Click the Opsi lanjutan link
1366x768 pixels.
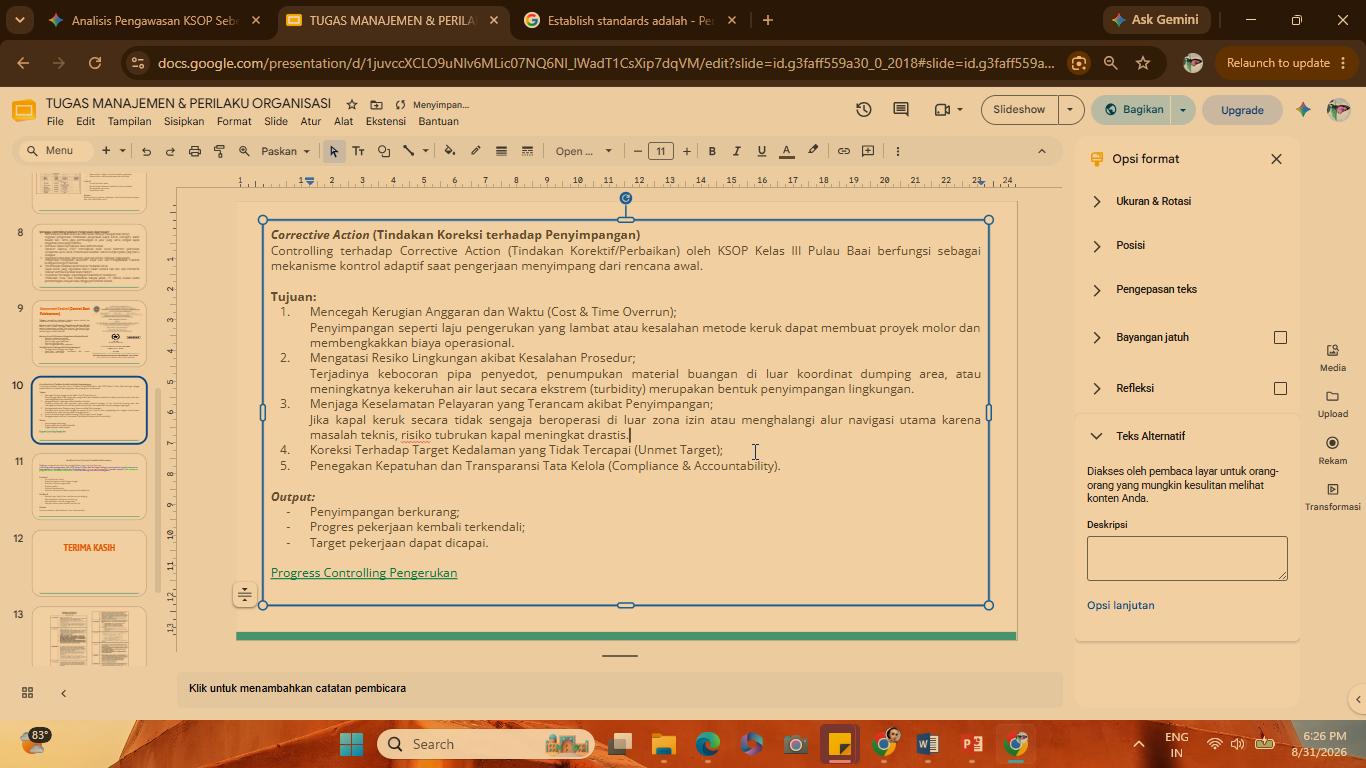1120,605
